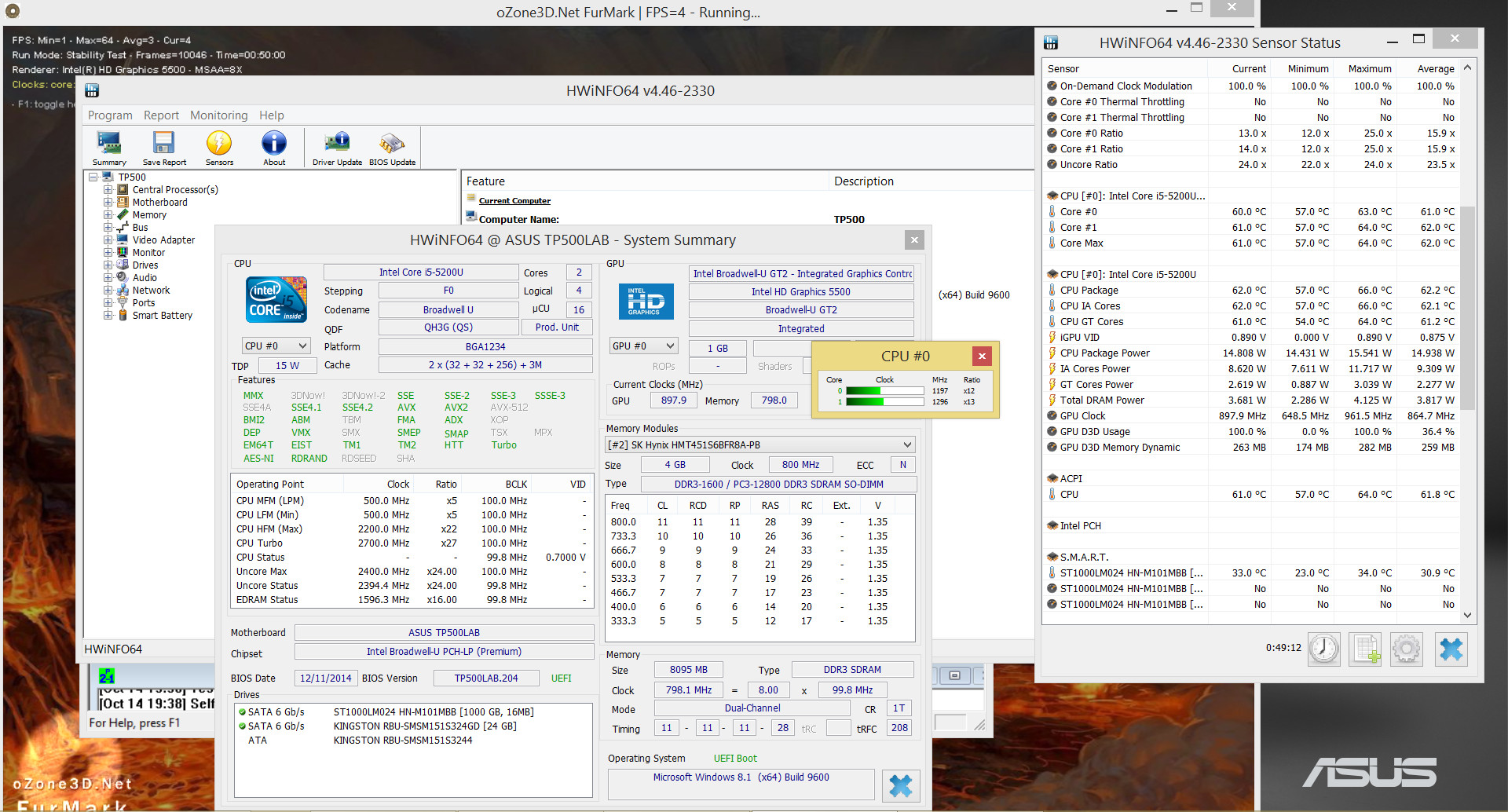Viewport: 1508px width, 812px height.
Task: Select Smart Battery in the device tree
Action: tap(162, 315)
